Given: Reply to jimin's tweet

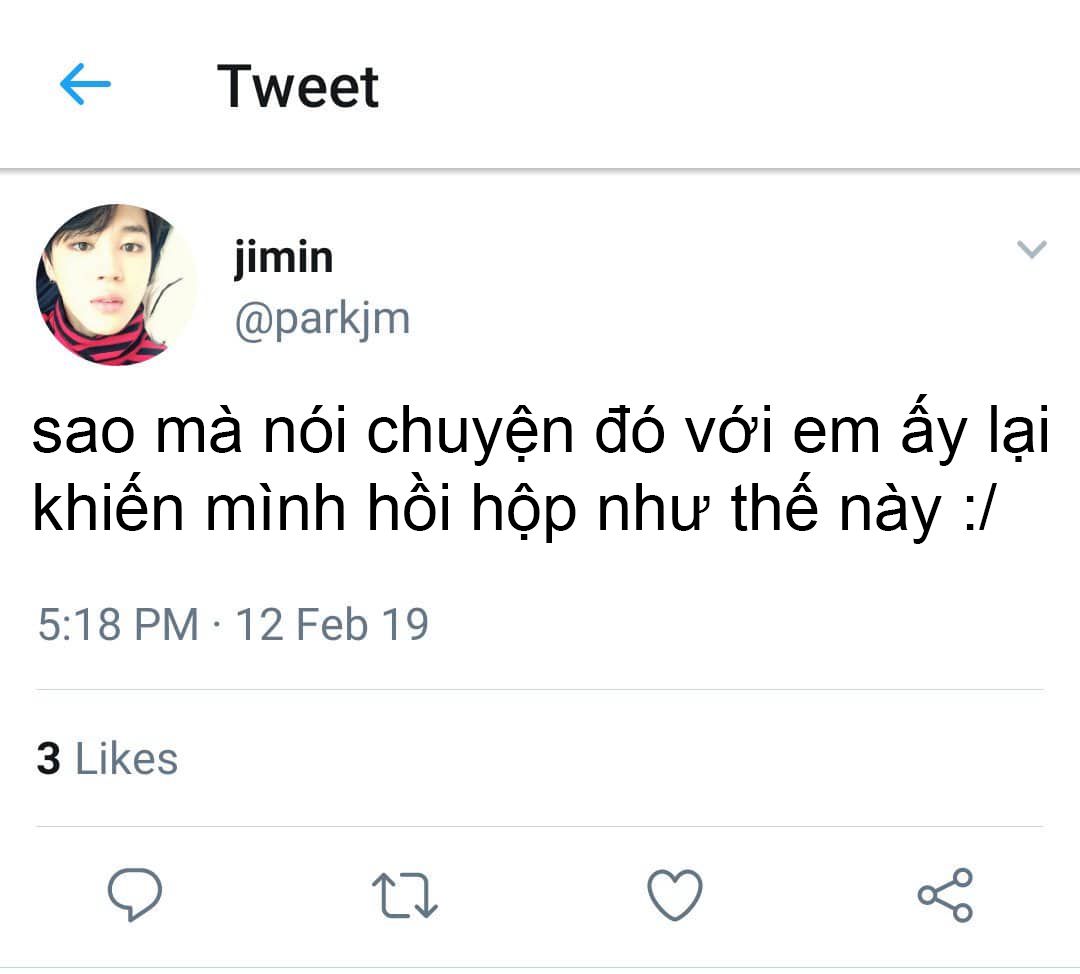Looking at the screenshot, I should pyautogui.click(x=135, y=893).
